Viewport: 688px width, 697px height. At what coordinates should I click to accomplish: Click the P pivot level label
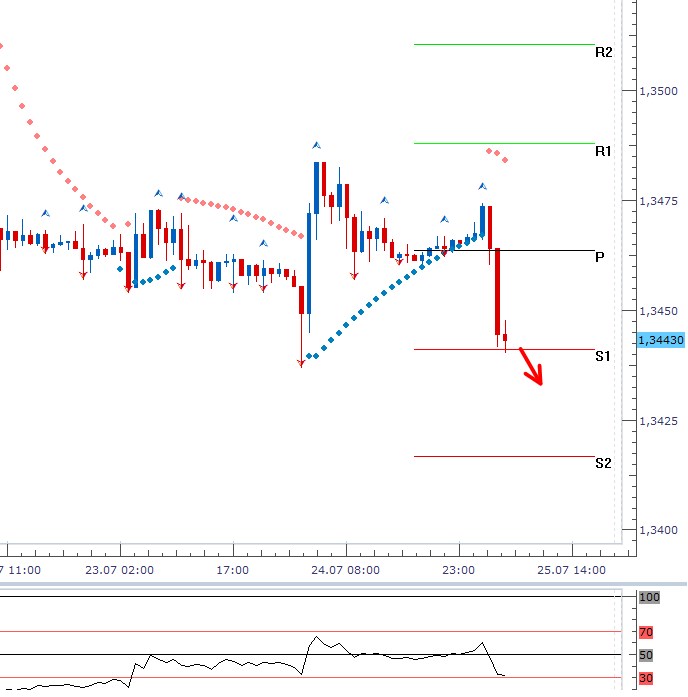pos(600,257)
